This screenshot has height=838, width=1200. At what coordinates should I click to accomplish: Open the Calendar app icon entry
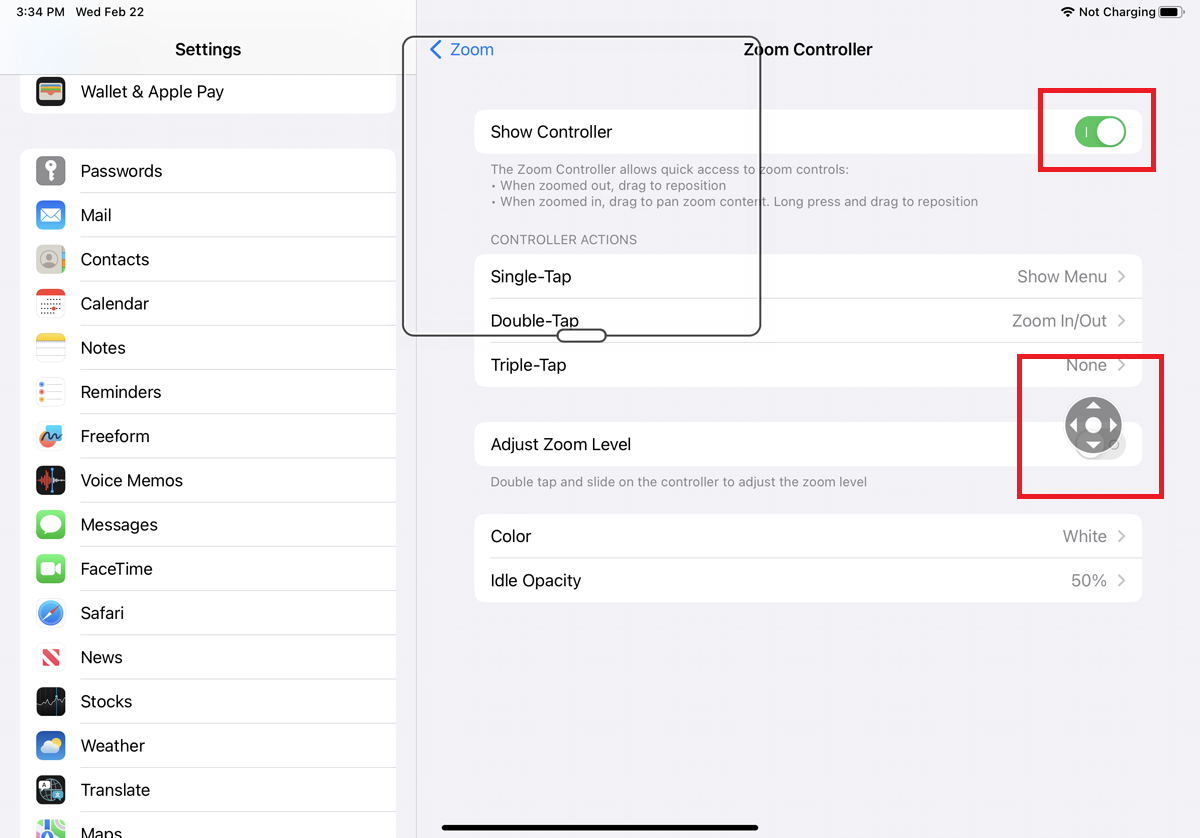(51, 304)
